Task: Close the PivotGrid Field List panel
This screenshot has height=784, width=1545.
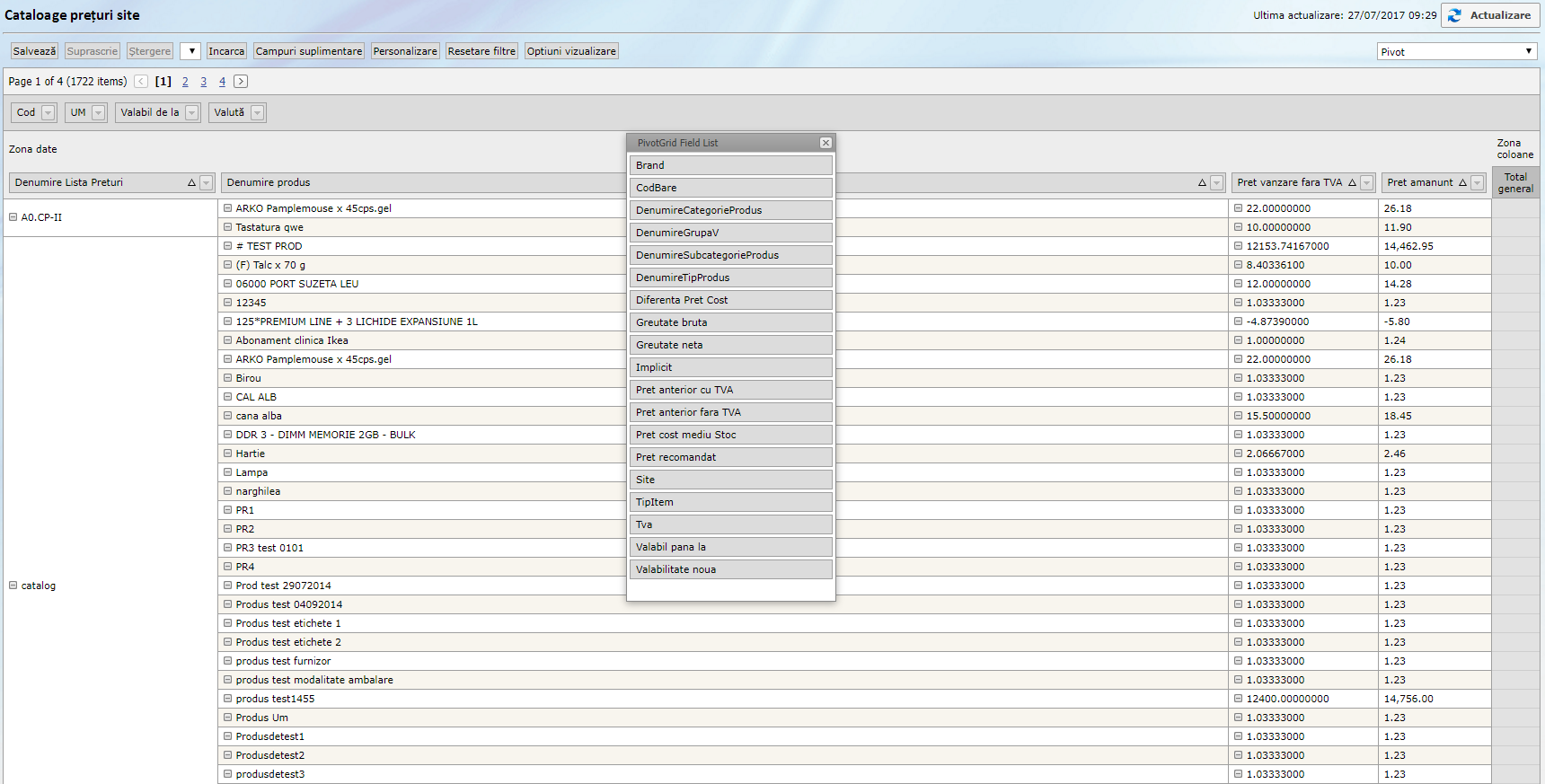Action: tap(825, 143)
